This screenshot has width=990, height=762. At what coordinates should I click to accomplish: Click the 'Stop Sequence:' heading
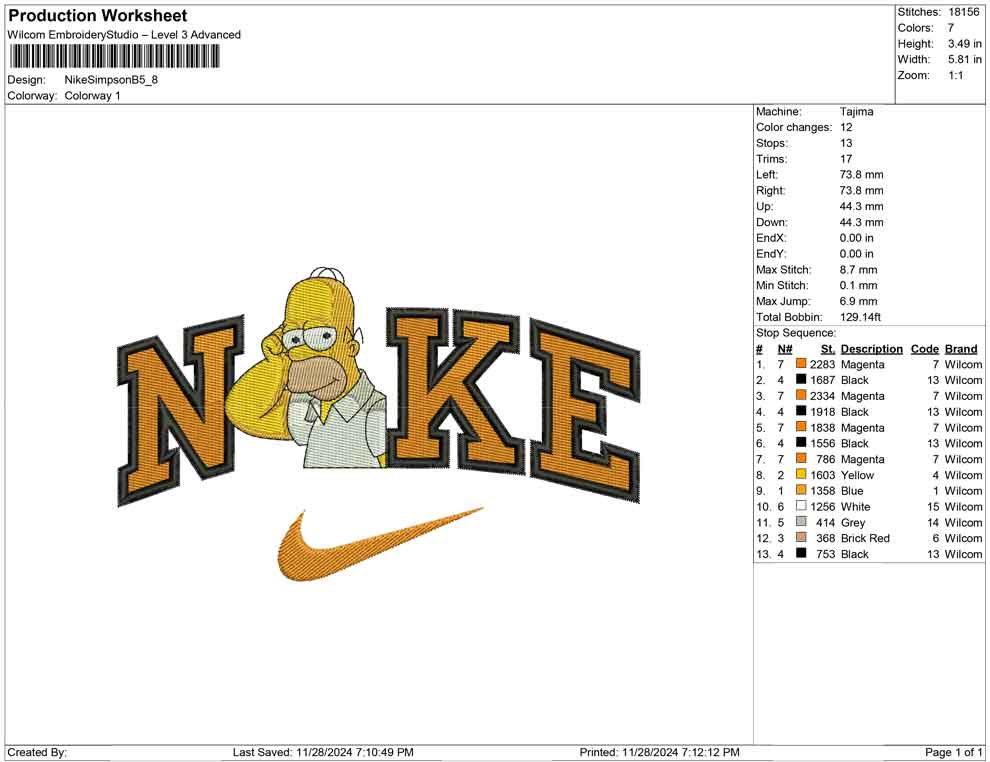796,333
